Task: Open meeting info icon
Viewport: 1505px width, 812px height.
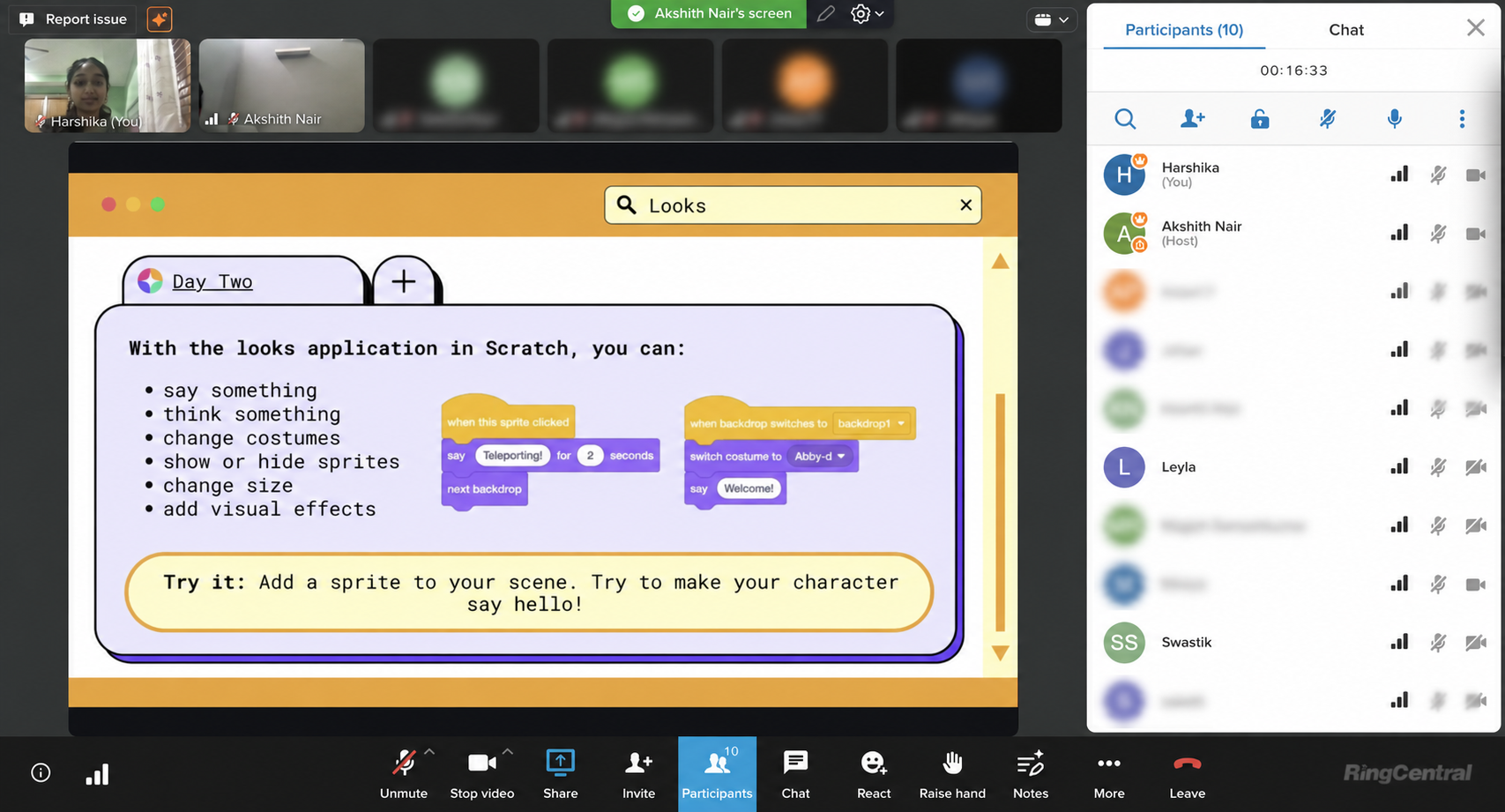Action: pyautogui.click(x=41, y=773)
